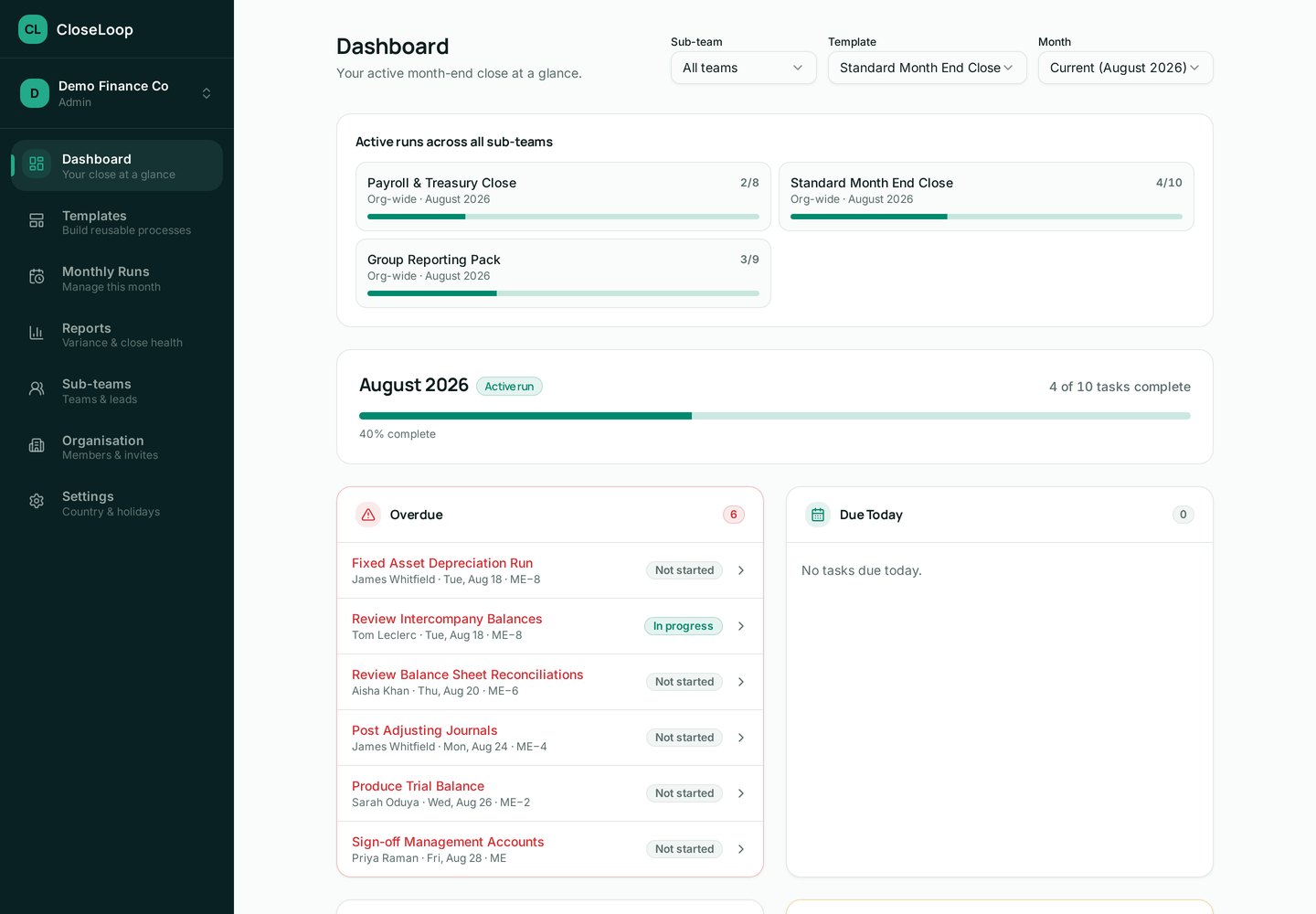The image size is (1316, 914).
Task: Open the organisation switcher chevrons
Action: click(207, 93)
